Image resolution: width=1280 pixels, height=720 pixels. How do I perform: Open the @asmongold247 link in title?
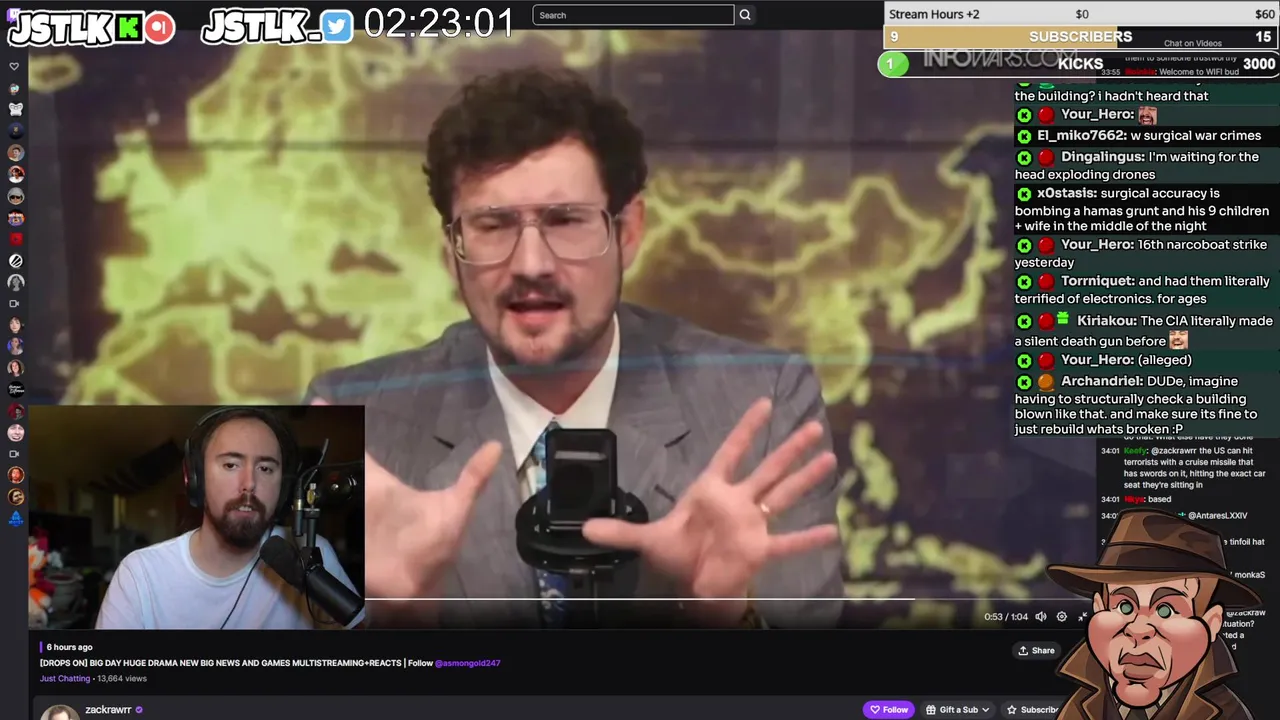[x=467, y=663]
